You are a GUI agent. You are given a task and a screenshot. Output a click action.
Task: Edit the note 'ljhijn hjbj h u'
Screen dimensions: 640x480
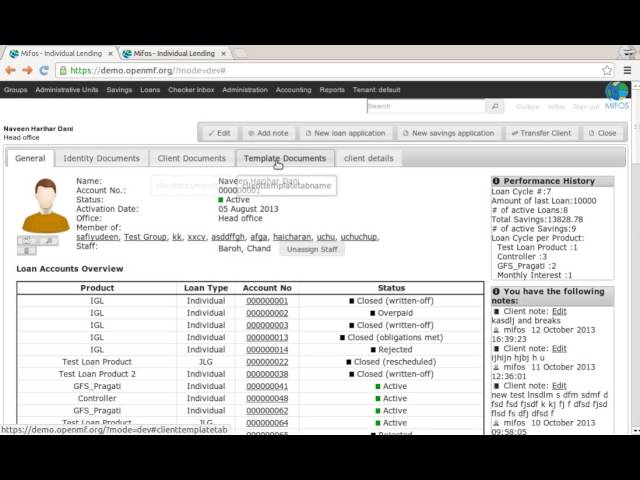[x=559, y=349]
